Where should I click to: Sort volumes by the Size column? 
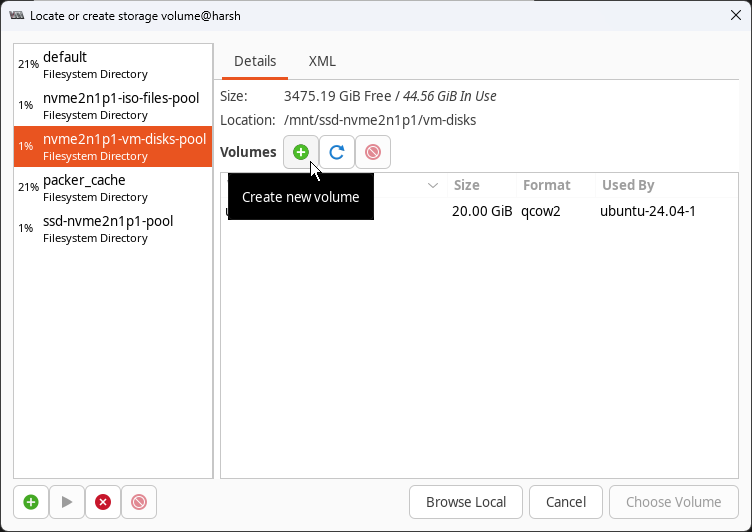pos(482,185)
